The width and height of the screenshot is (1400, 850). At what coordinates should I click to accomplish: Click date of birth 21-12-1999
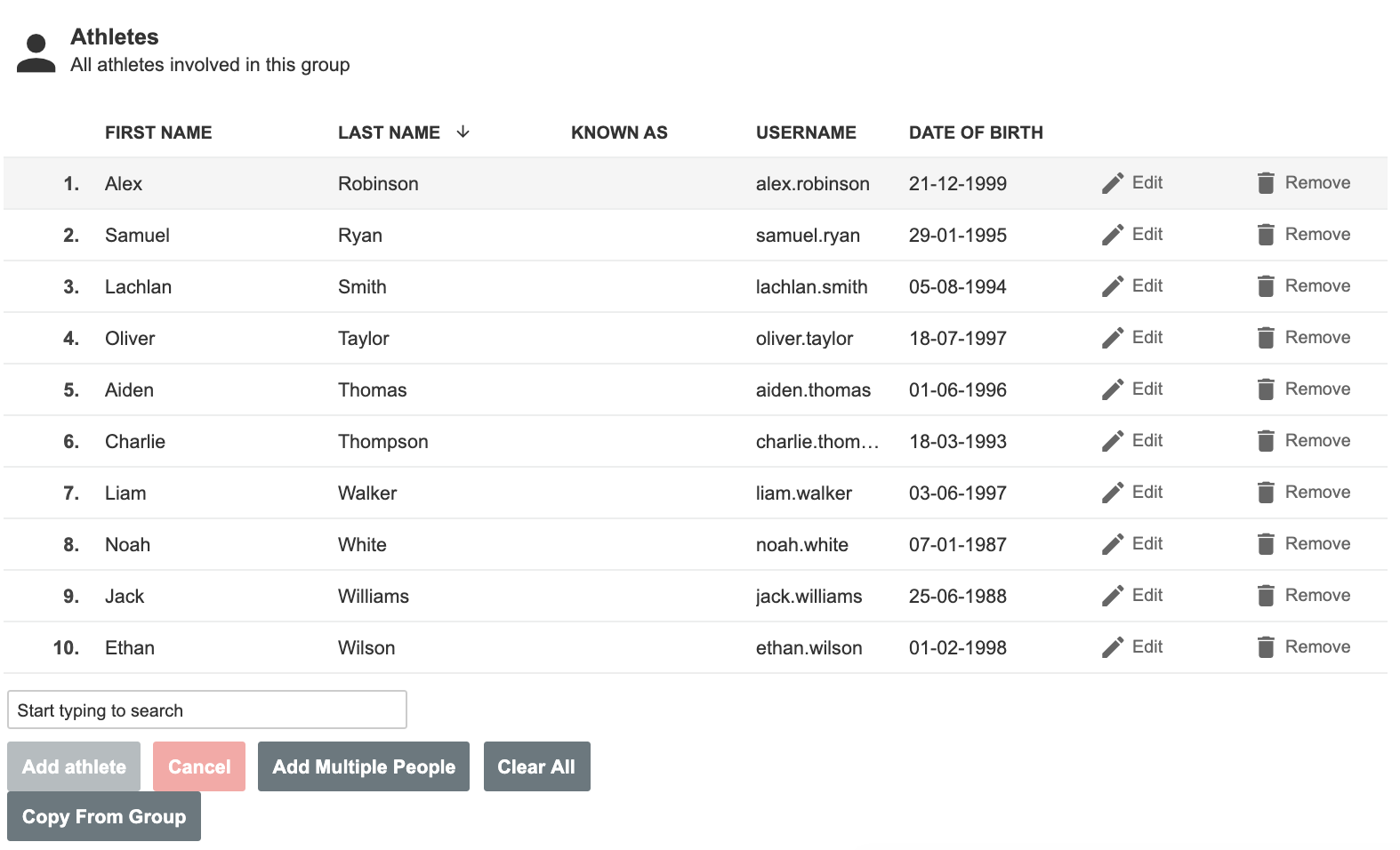(x=958, y=184)
